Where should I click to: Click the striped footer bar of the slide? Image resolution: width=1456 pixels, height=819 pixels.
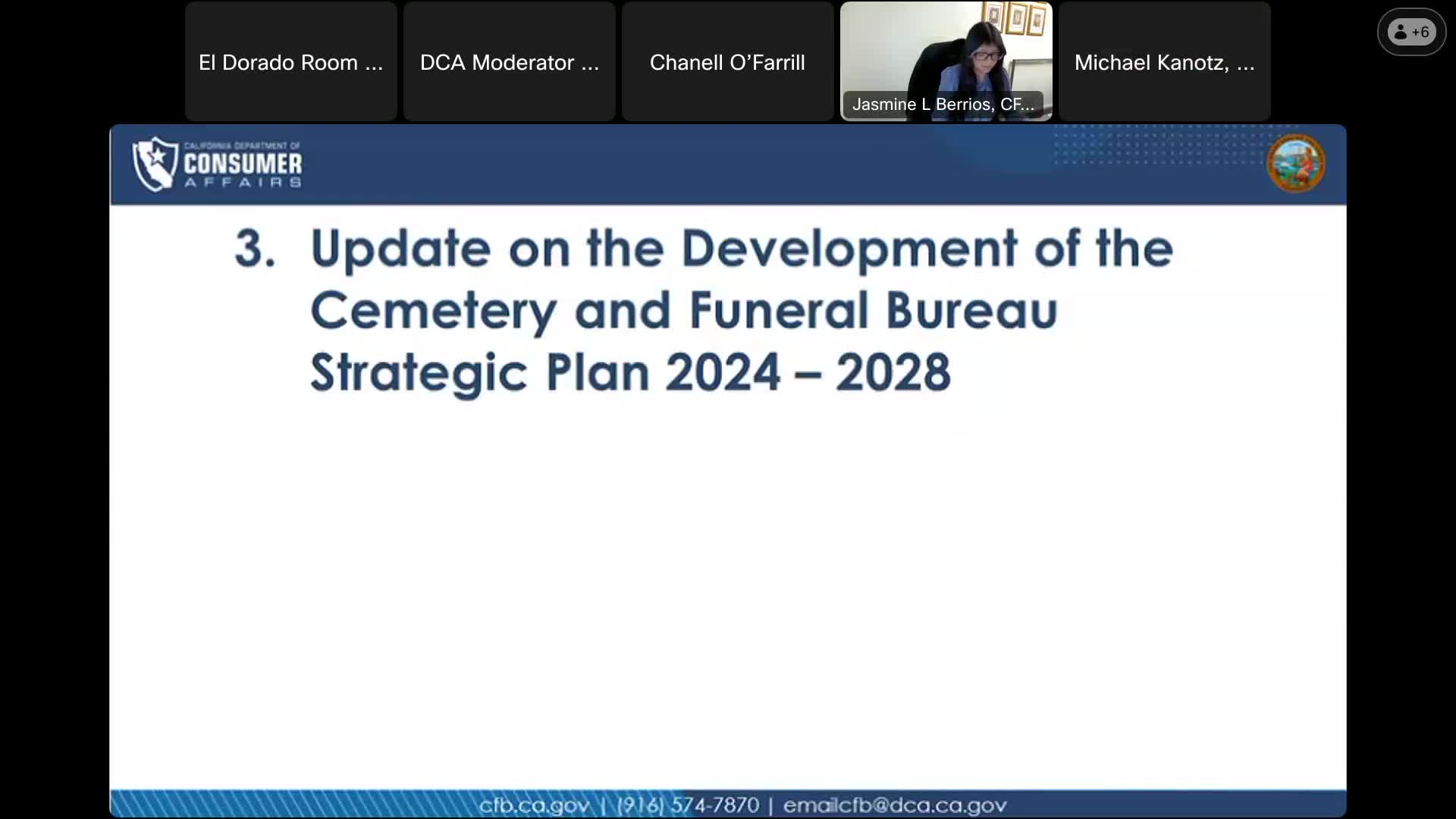(x=303, y=804)
